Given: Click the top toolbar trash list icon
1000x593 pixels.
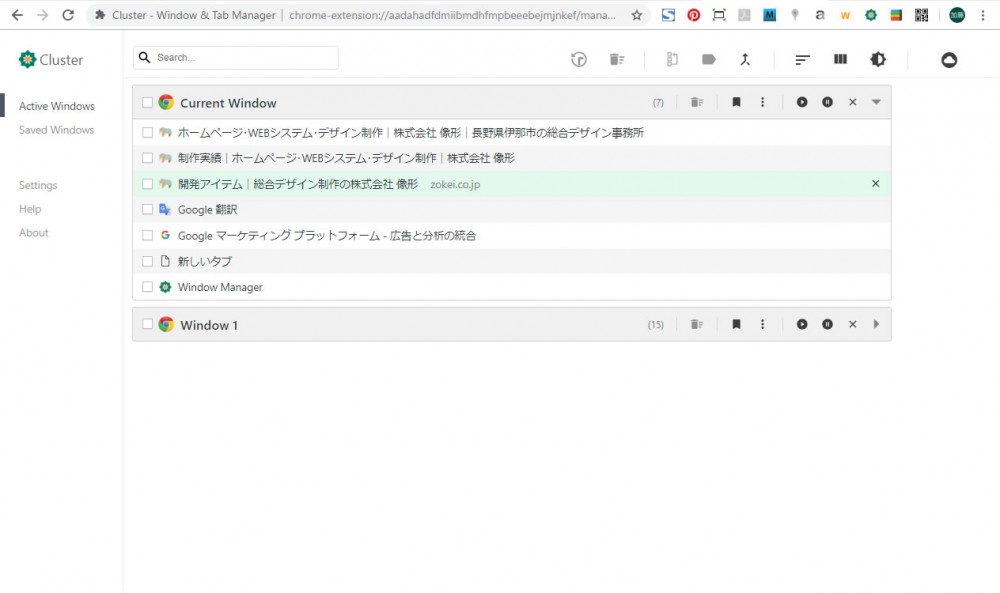Looking at the screenshot, I should click(617, 59).
